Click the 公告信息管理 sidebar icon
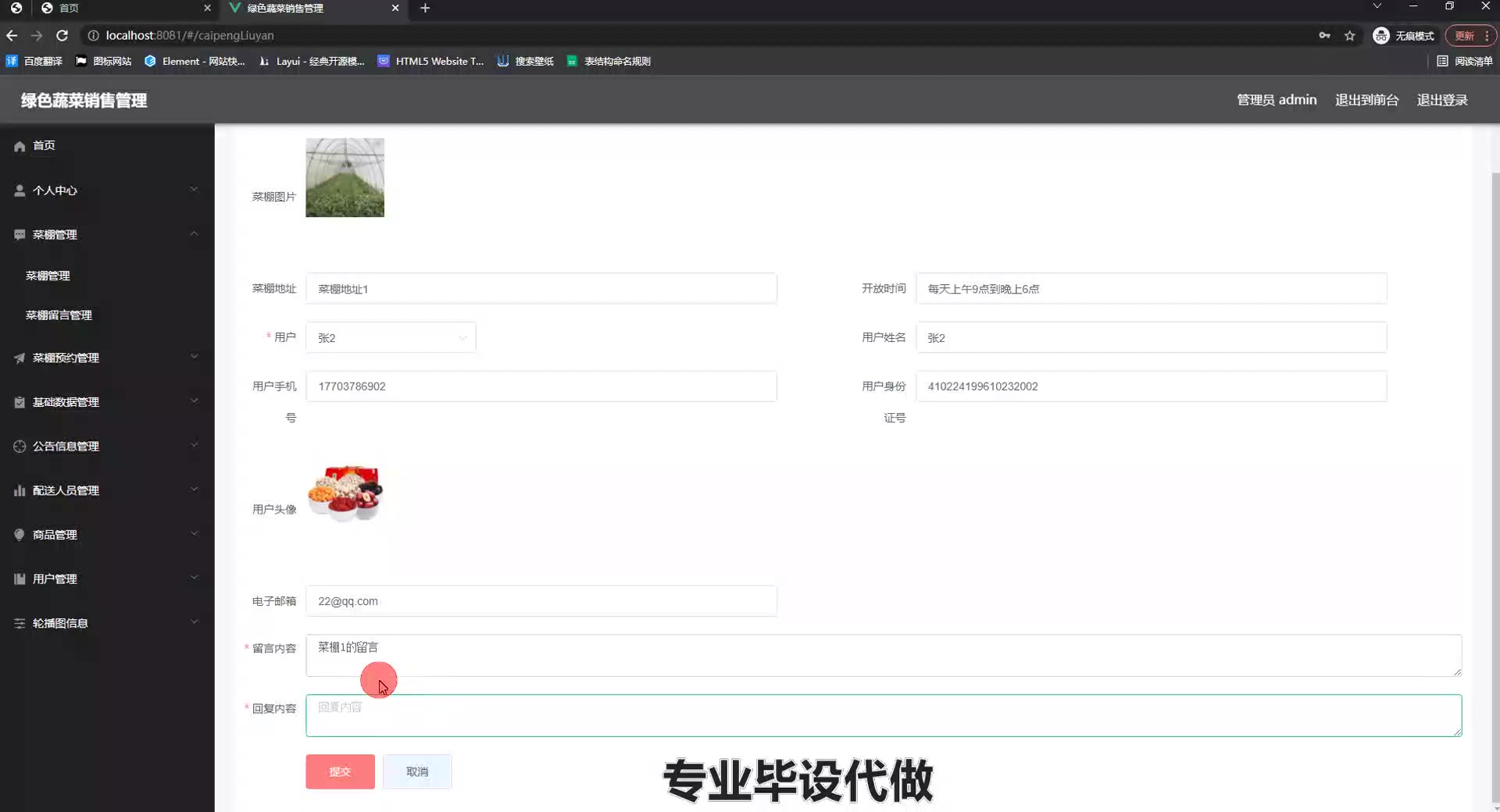Viewport: 1500px width, 812px height. (x=20, y=446)
